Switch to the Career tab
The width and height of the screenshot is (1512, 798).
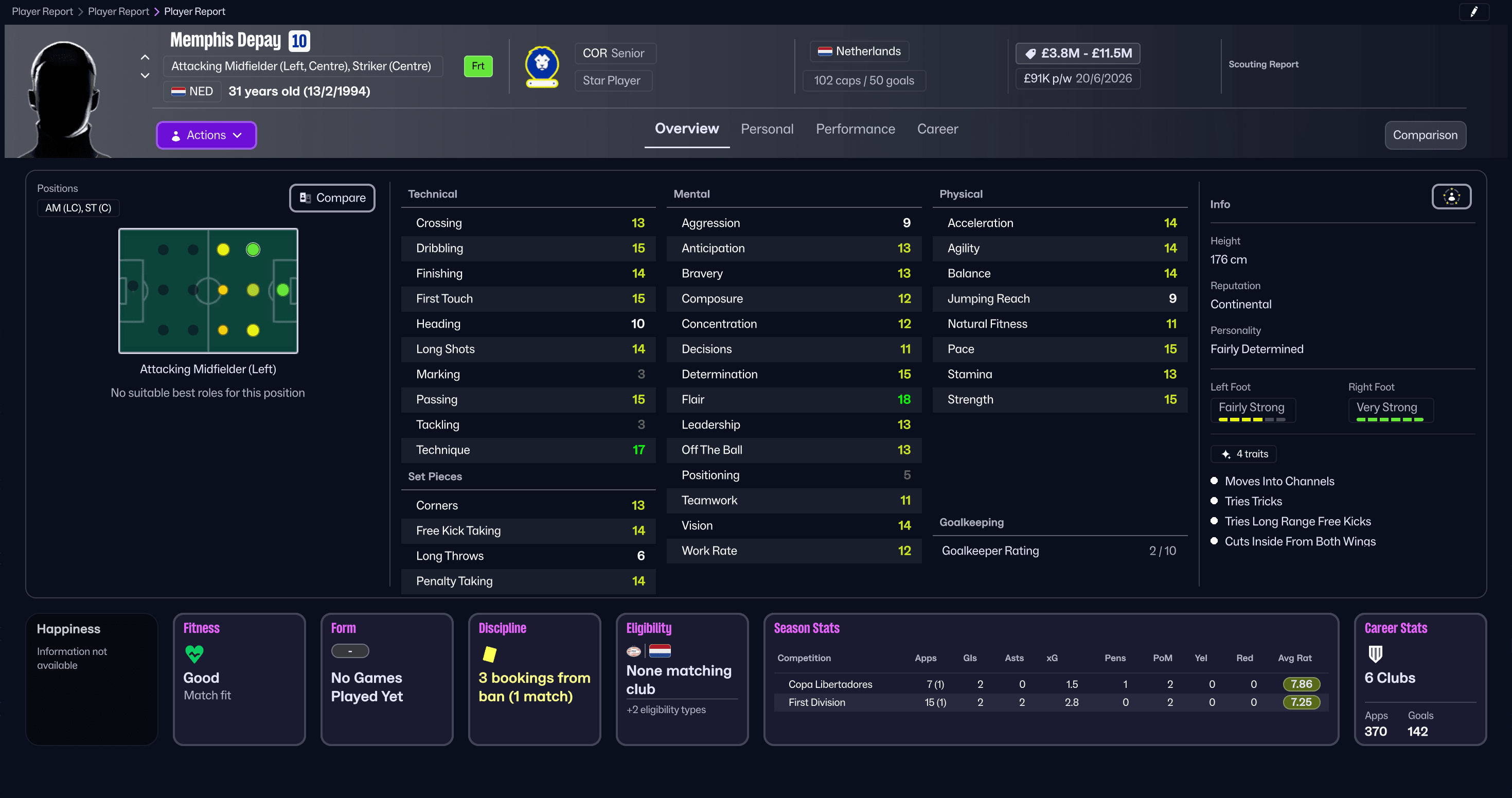pyautogui.click(x=937, y=129)
